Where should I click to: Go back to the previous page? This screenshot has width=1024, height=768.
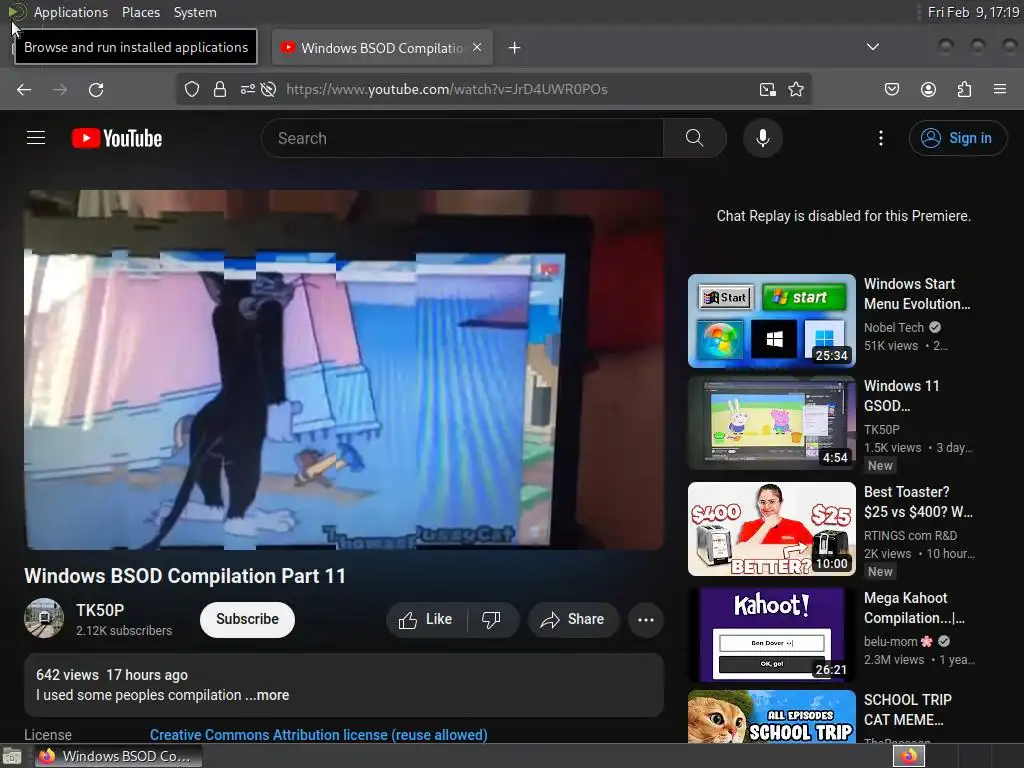click(24, 89)
